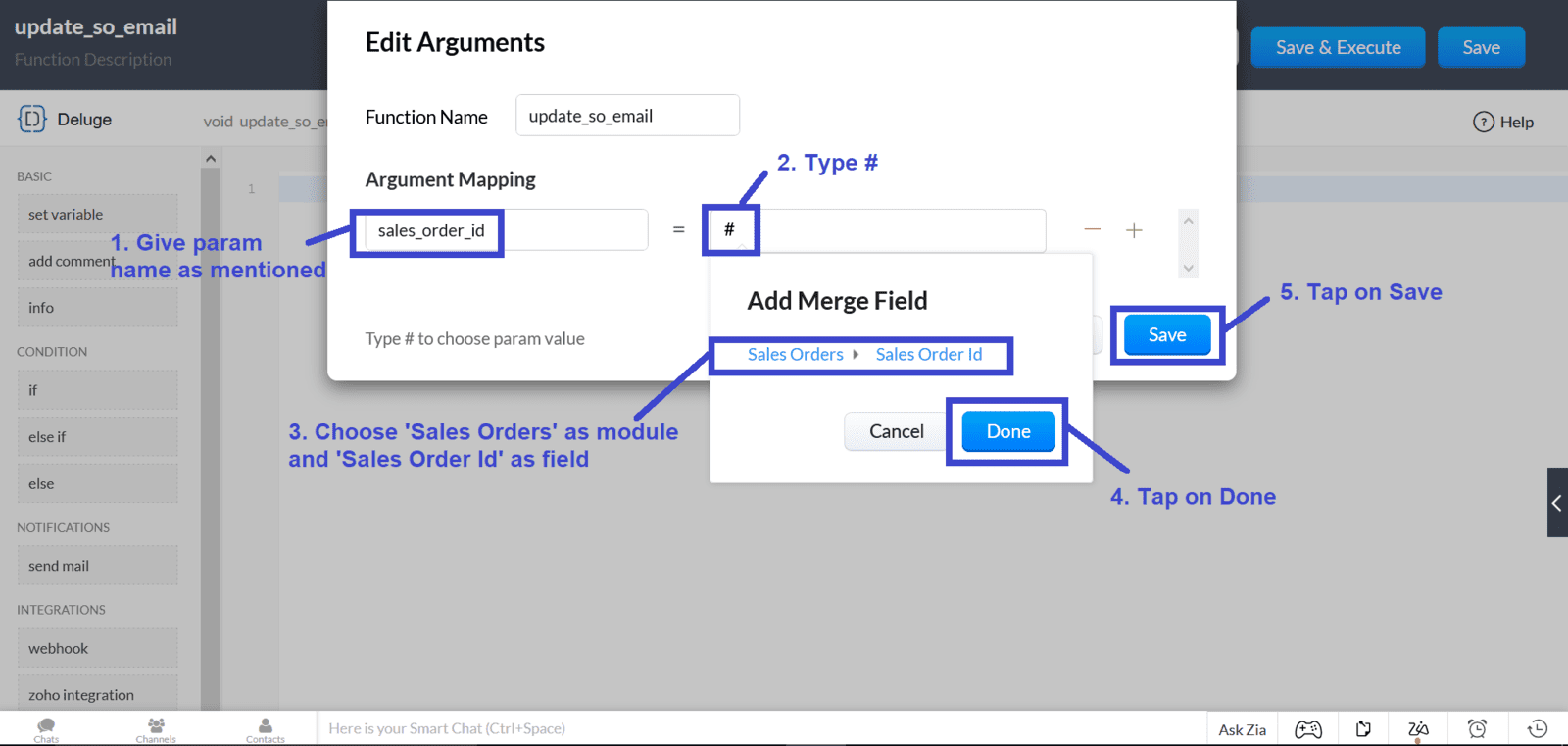1568x746 pixels.
Task: Click the Deluge braces icon
Action: tap(31, 119)
